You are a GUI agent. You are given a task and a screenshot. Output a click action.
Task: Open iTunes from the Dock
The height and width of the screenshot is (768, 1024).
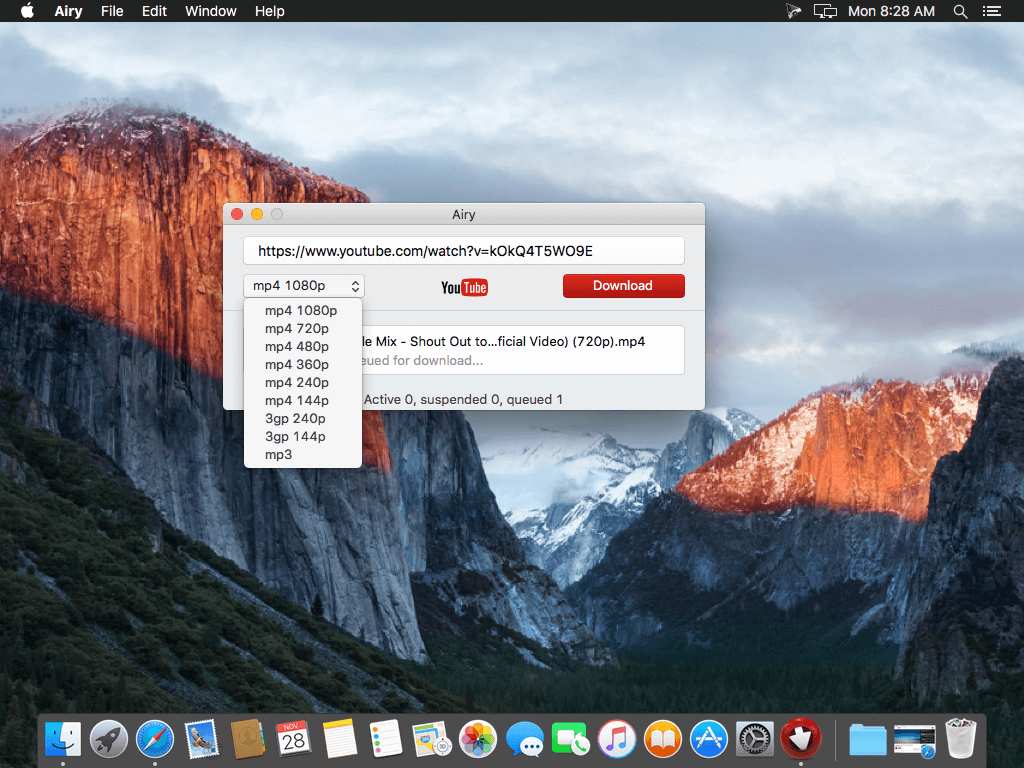617,739
